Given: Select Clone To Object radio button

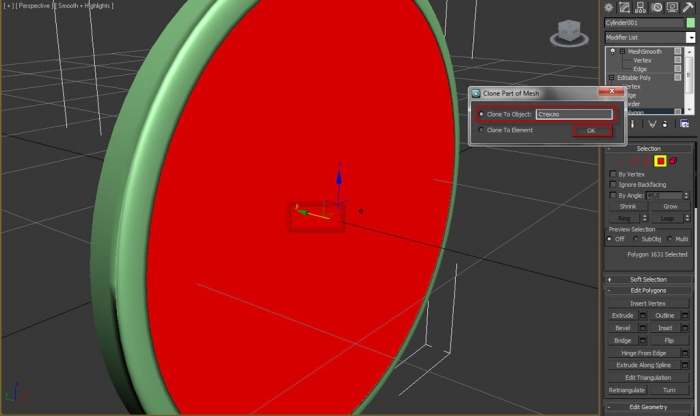Looking at the screenshot, I should [x=481, y=114].
